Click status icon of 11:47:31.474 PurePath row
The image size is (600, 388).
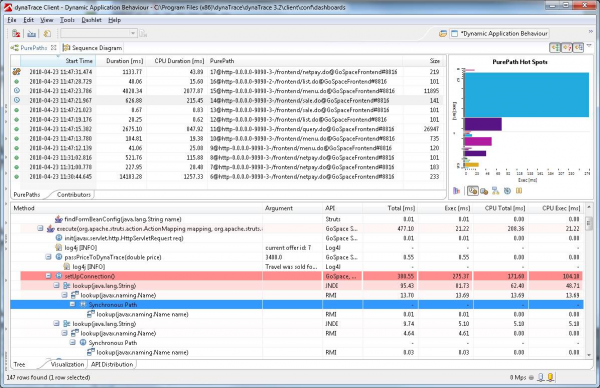(16, 72)
